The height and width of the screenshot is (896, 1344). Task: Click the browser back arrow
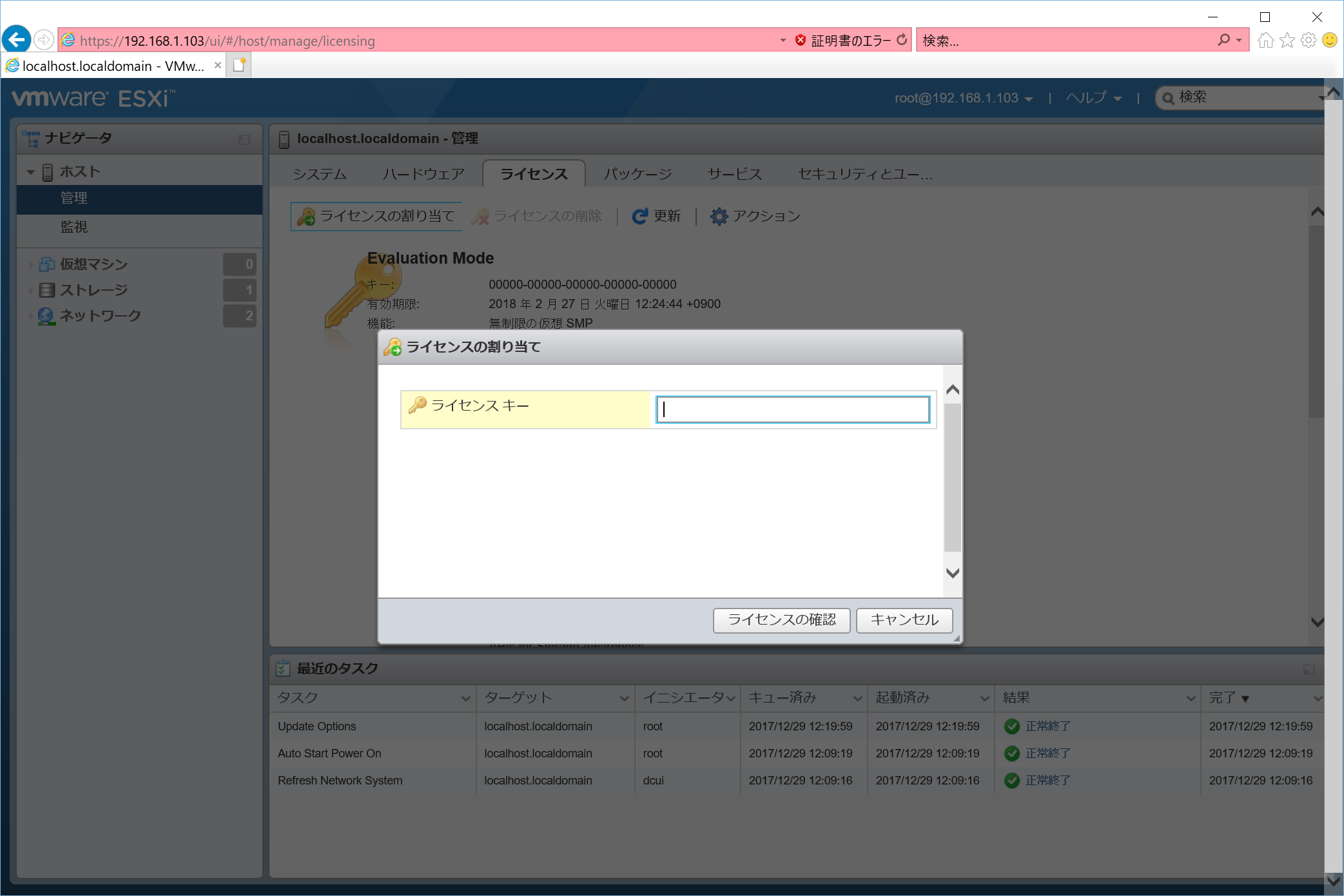tap(16, 39)
